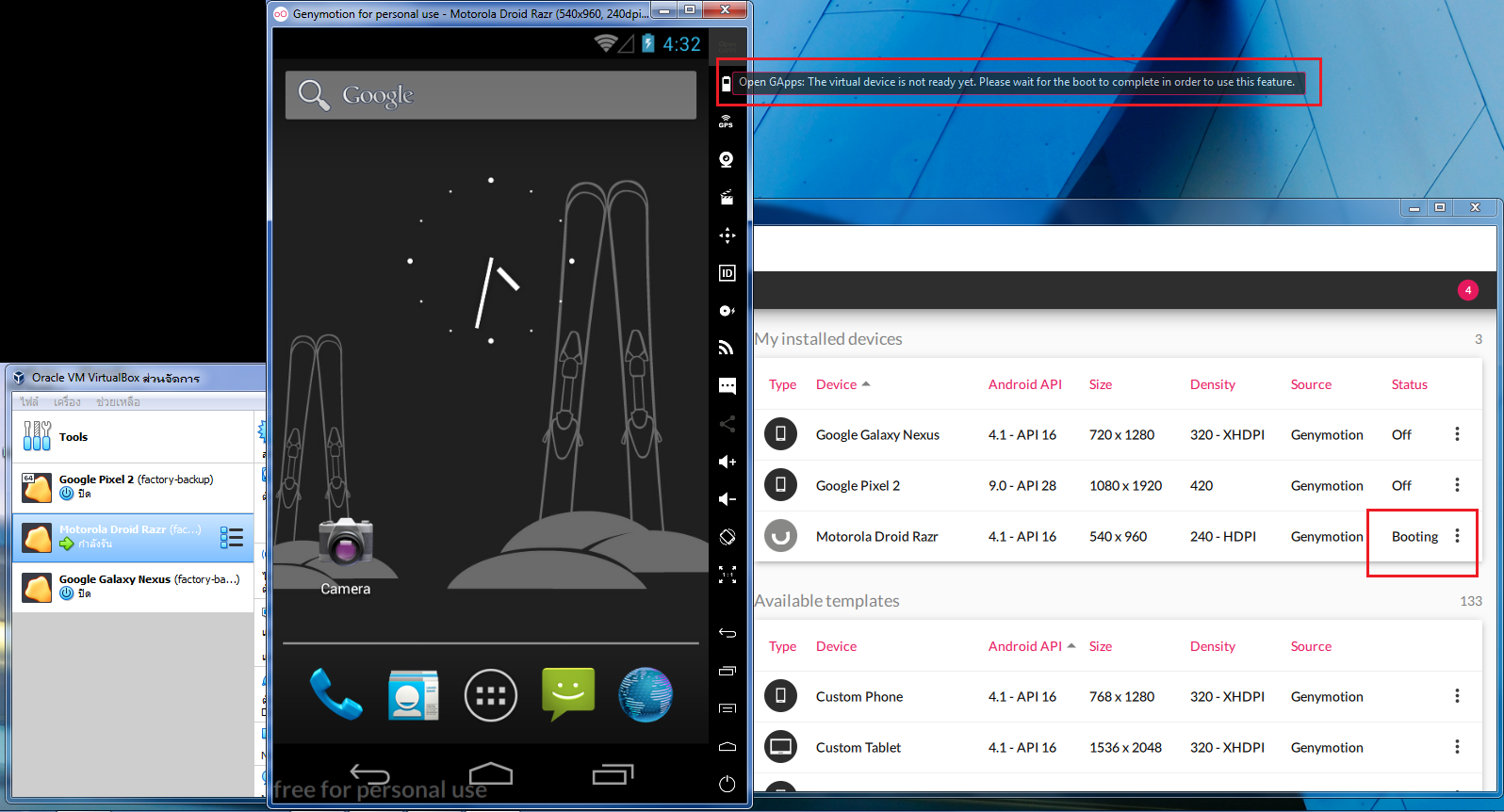
Task: Tap the on-screen Android recents navigation key
Action: (613, 773)
